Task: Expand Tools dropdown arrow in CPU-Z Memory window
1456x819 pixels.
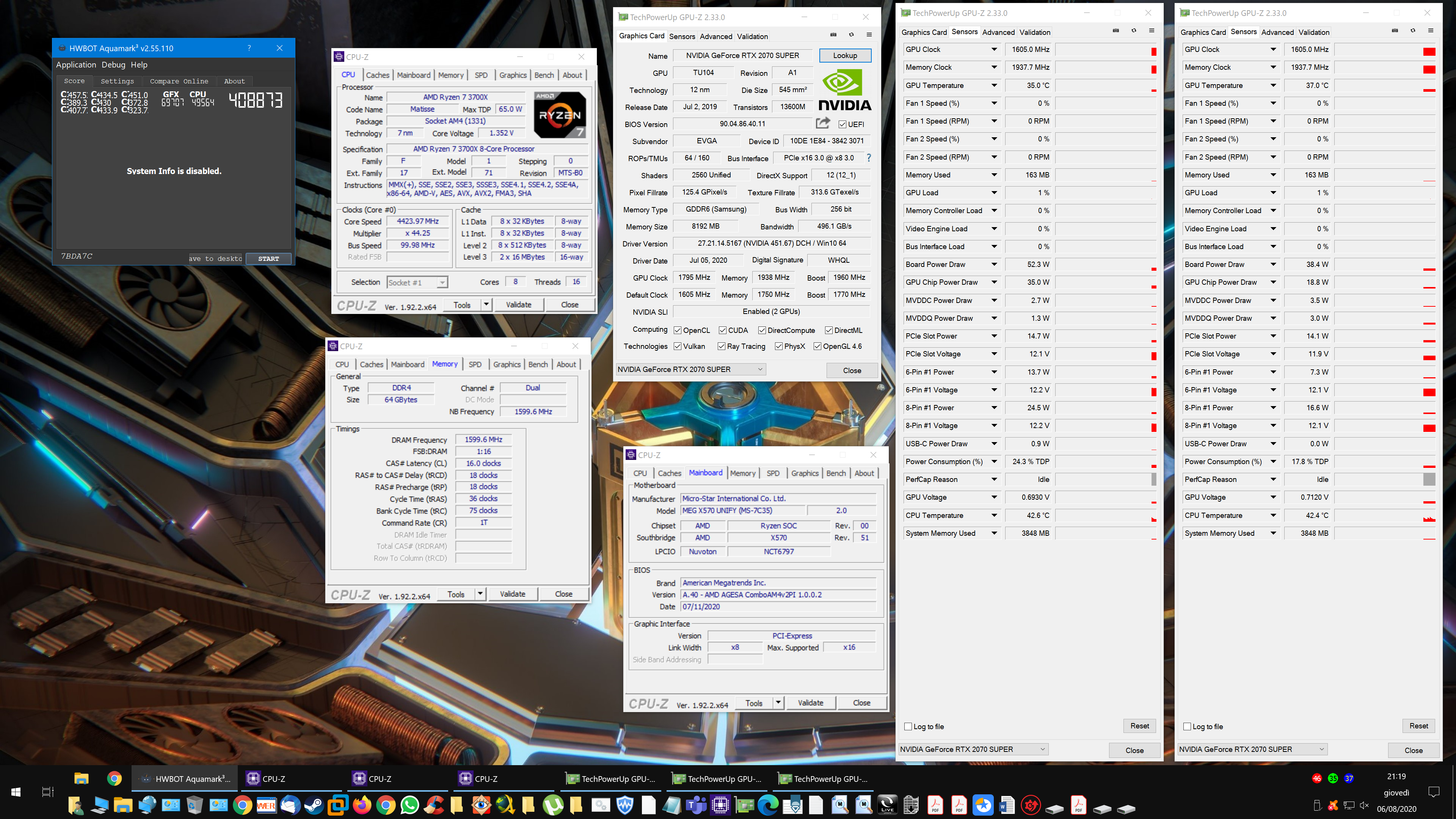Action: pos(480,594)
